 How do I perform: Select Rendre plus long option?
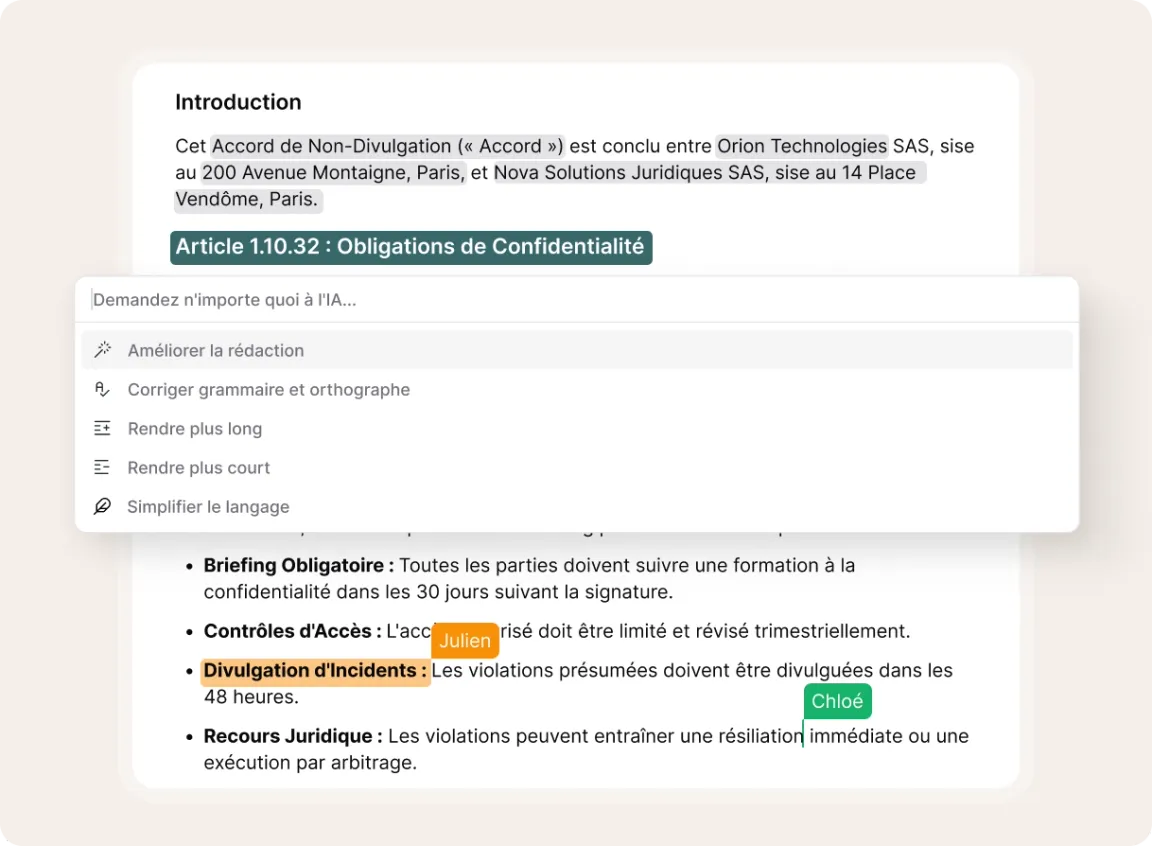[195, 428]
